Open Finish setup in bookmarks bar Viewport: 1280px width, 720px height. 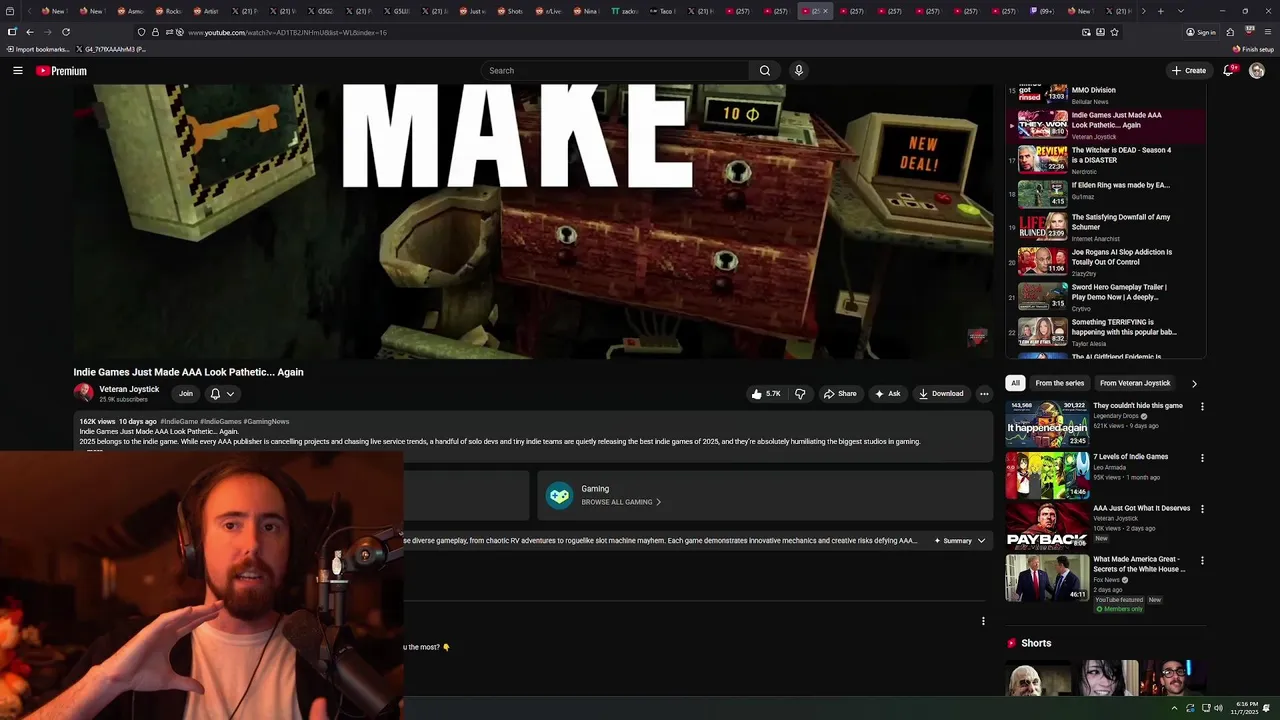(x=1253, y=49)
